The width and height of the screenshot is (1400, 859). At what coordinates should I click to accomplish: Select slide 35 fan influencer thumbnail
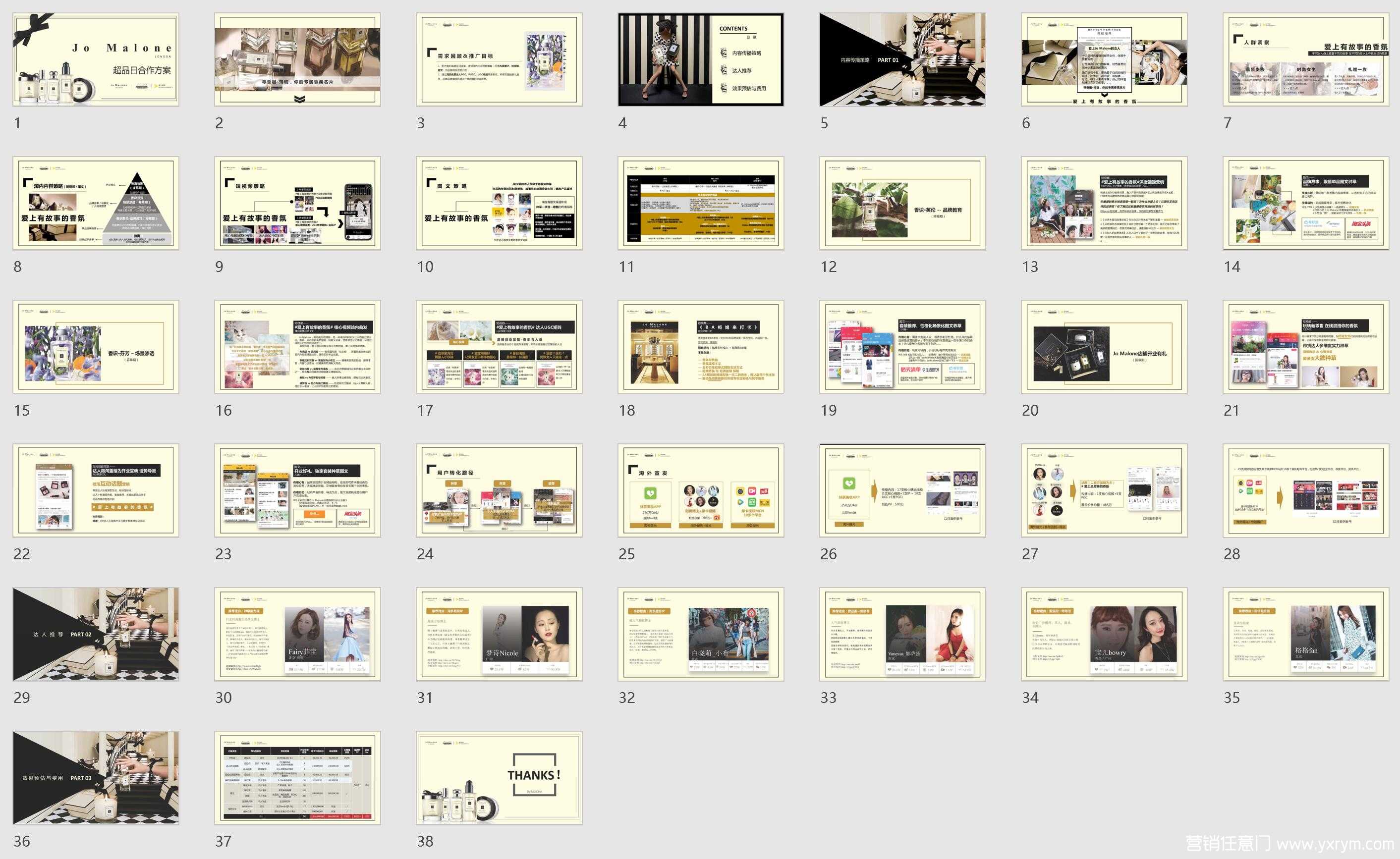coord(1306,635)
